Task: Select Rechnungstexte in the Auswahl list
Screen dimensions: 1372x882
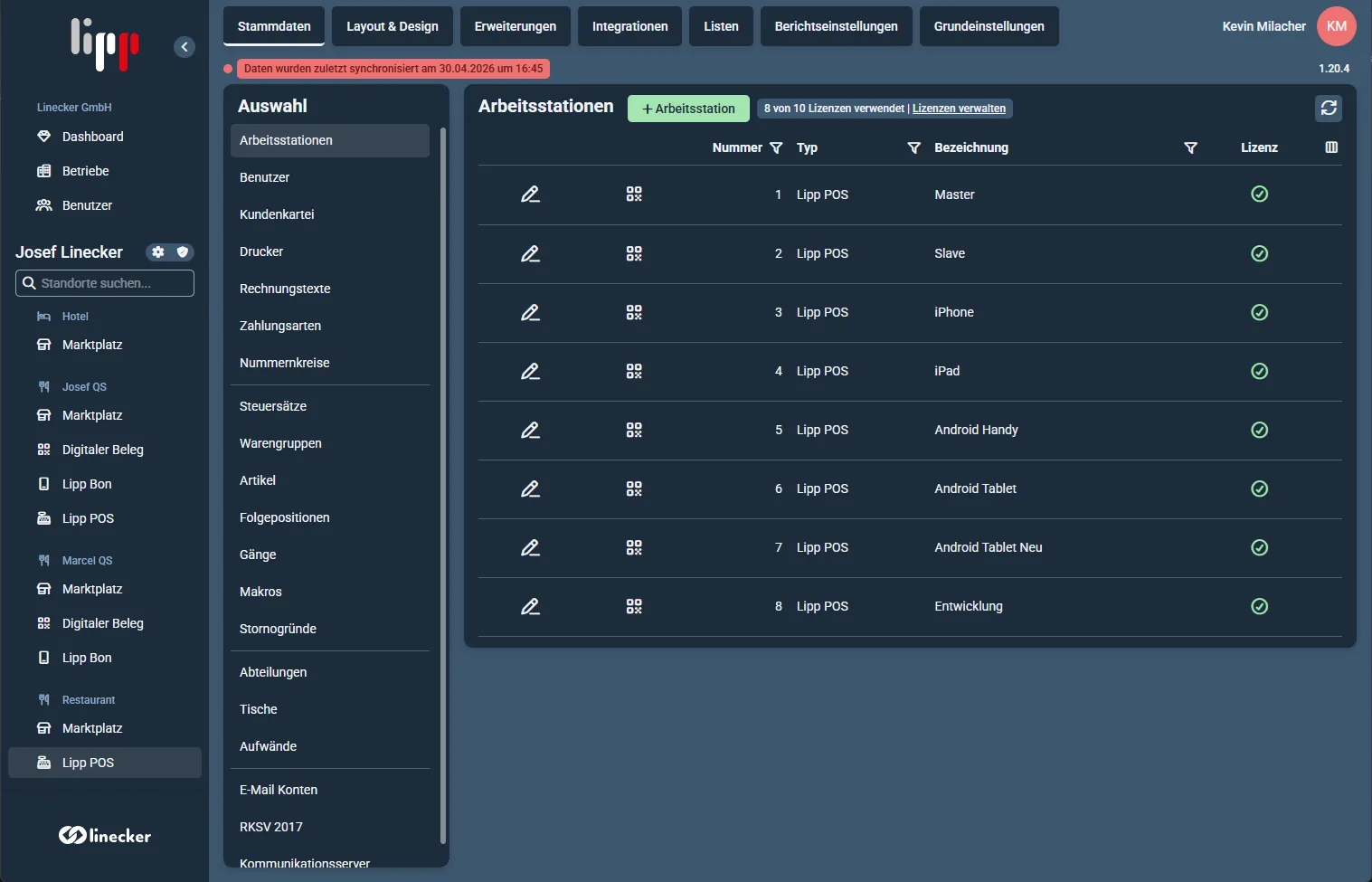Action: [330, 289]
